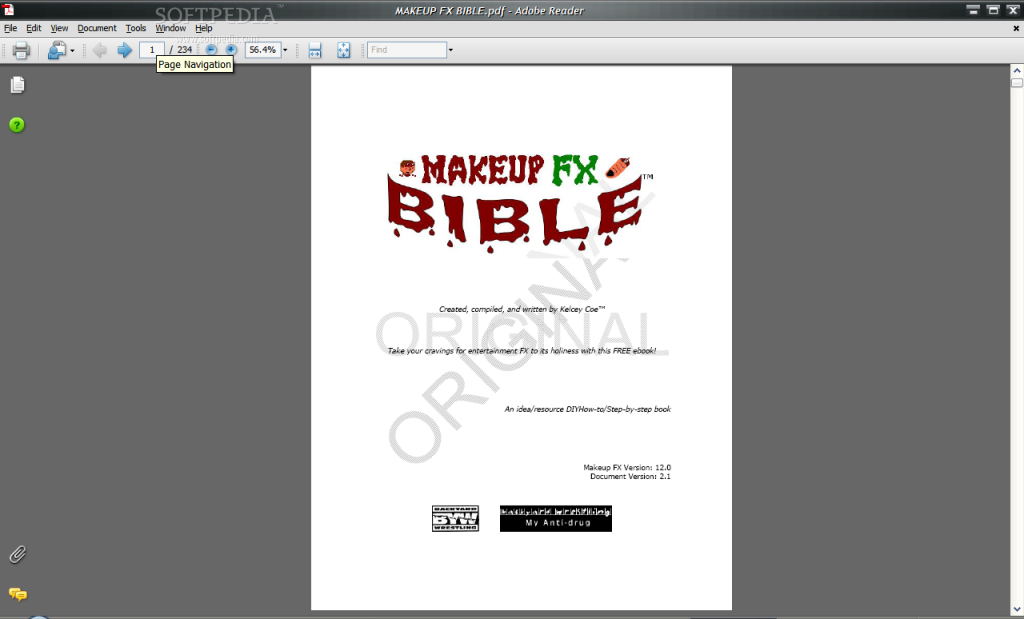This screenshot has height=619, width=1024.
Task: Click the 'An idea/resource DIYHow-to' line
Action: click(x=588, y=409)
